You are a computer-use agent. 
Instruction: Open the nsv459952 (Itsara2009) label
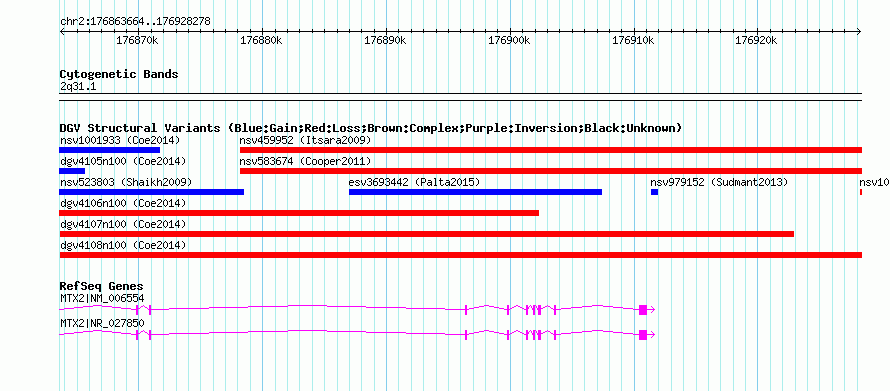tap(305, 140)
